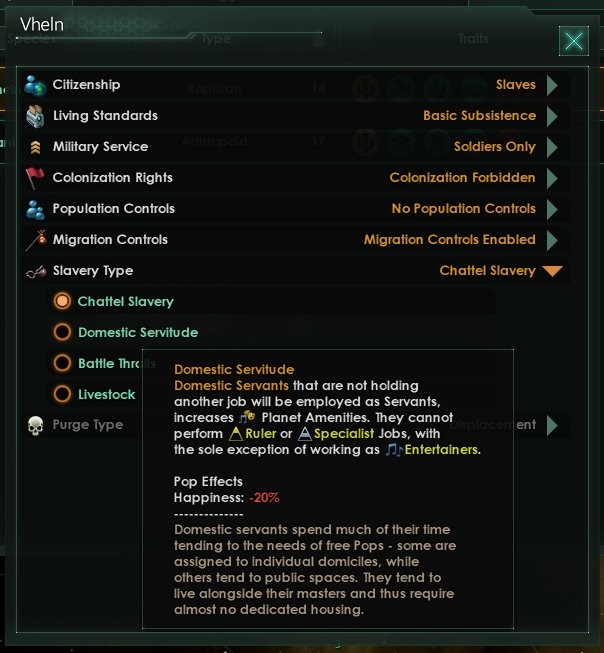Click the Population Controls icon
The height and width of the screenshot is (653, 604).
click(36, 209)
